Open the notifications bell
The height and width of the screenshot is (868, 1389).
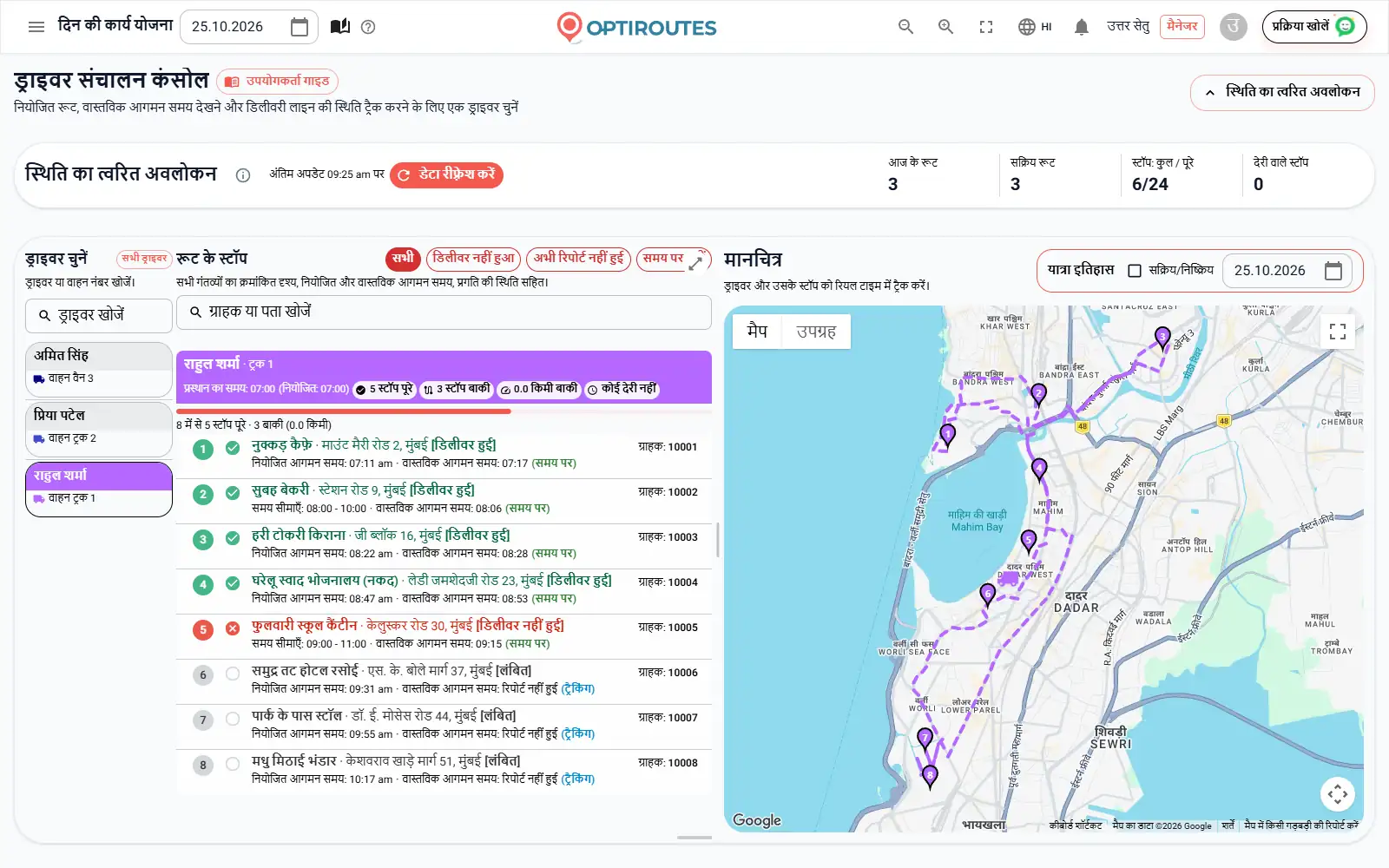(1082, 27)
